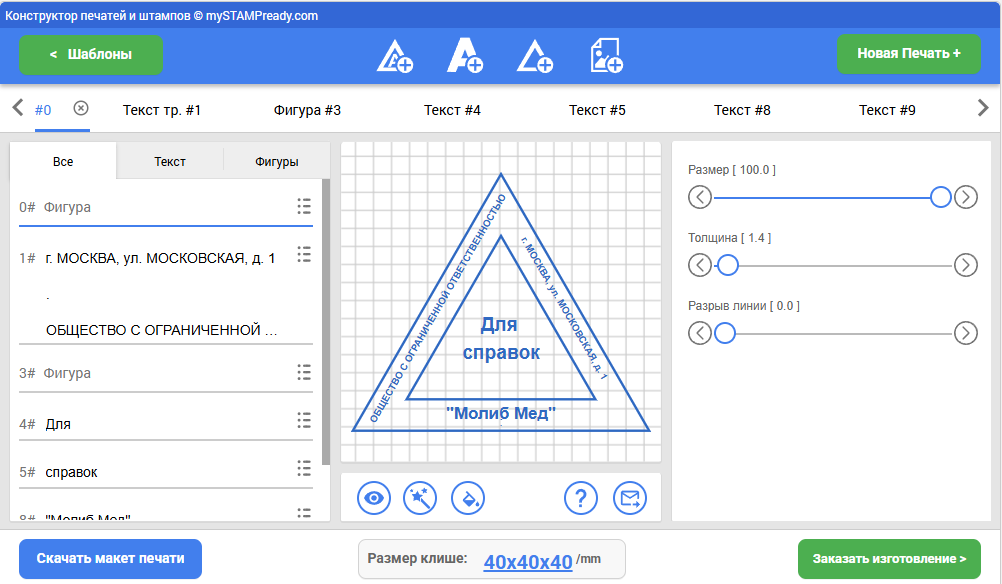Switch to Текст #5 tab

(597, 110)
